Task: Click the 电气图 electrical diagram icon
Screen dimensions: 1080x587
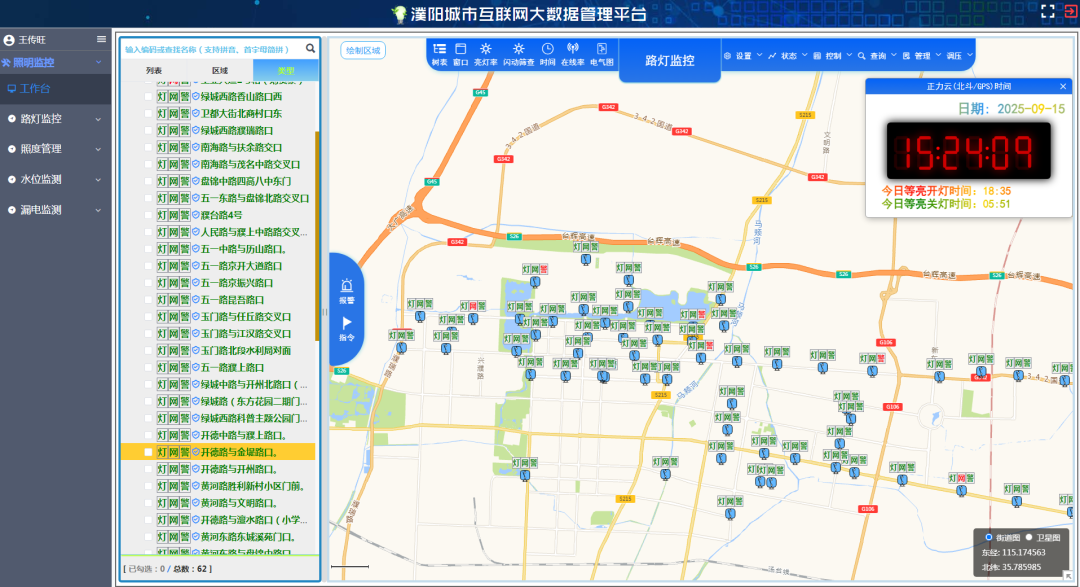Action: [x=602, y=49]
